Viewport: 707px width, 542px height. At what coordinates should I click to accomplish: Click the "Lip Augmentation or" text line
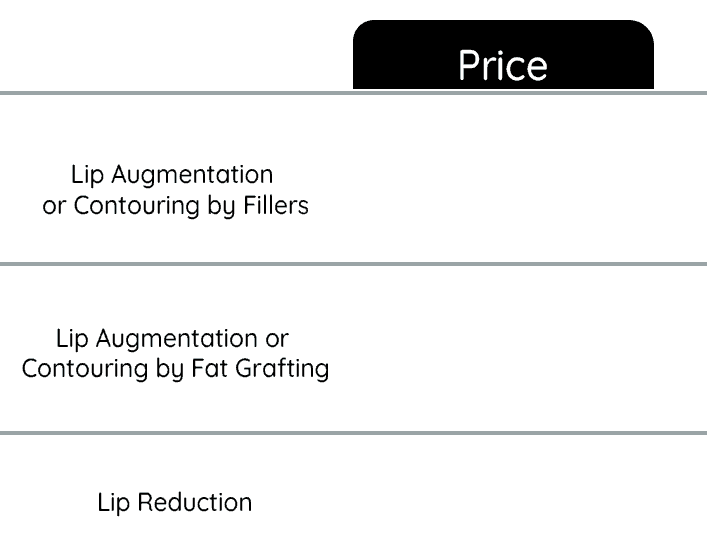[172, 338]
